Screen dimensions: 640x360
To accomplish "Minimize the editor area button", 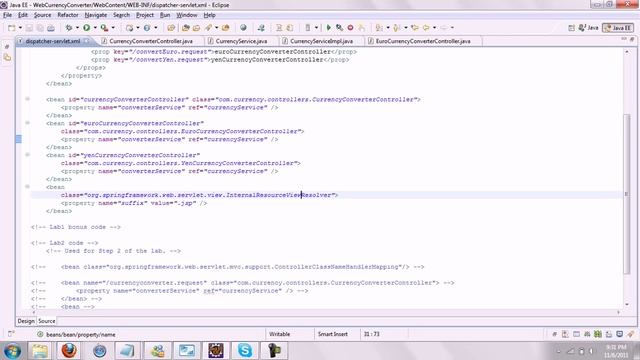I will [x=624, y=39].
